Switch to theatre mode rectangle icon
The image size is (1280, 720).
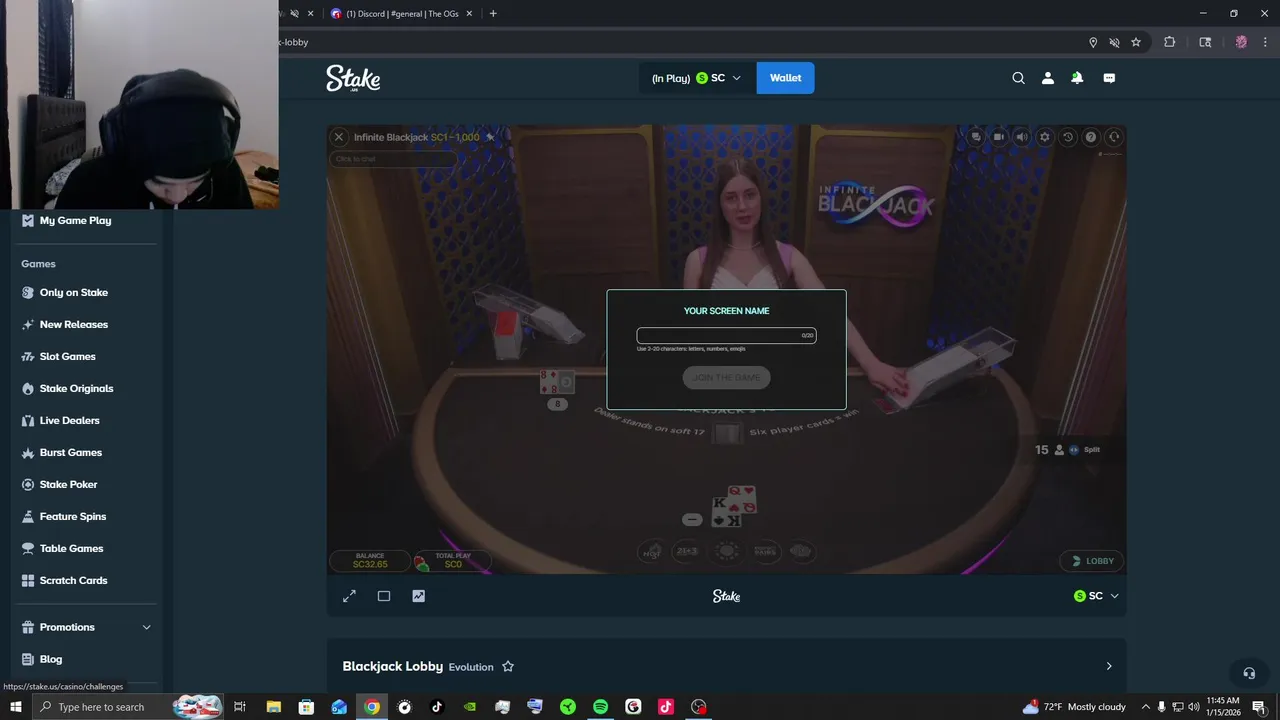pos(384,596)
